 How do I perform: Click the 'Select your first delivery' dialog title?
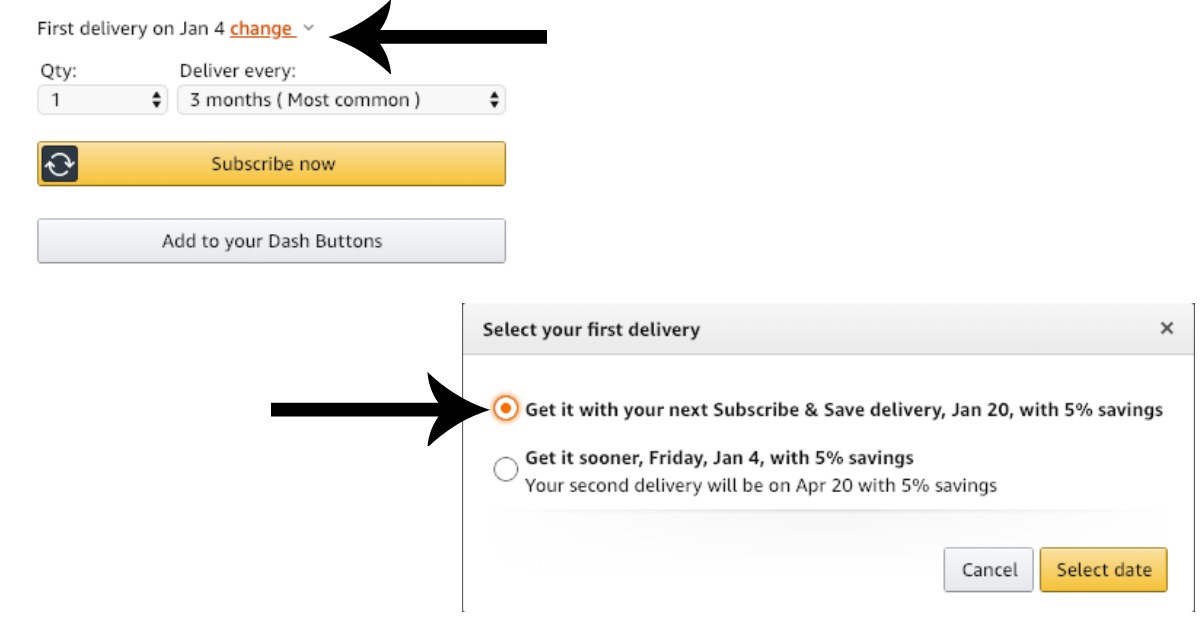pos(591,329)
